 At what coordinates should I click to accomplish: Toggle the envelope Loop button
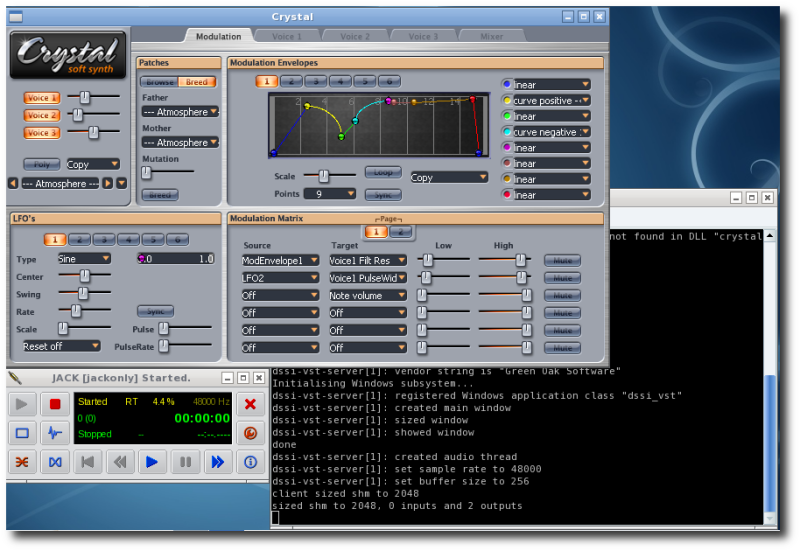click(x=383, y=172)
